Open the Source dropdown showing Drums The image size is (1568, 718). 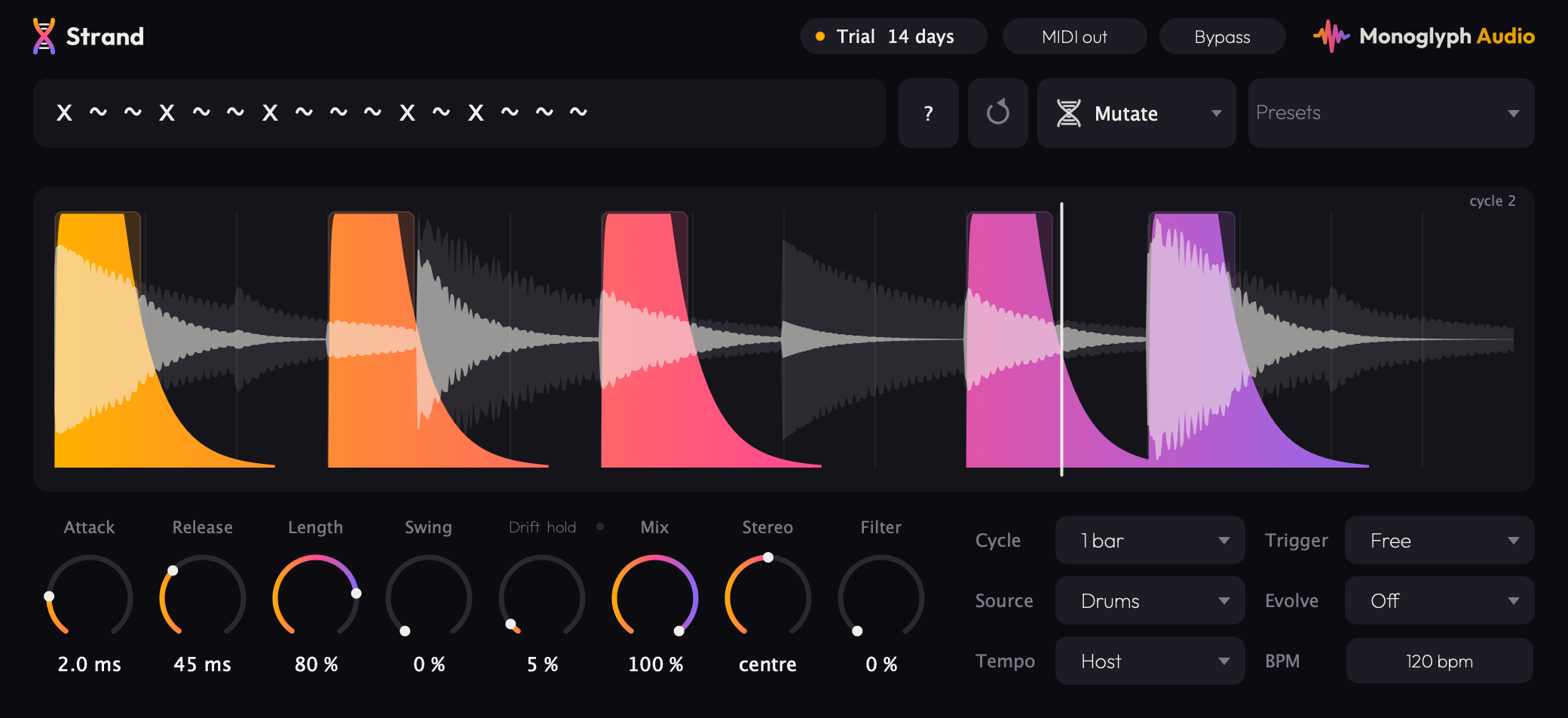click(1150, 600)
